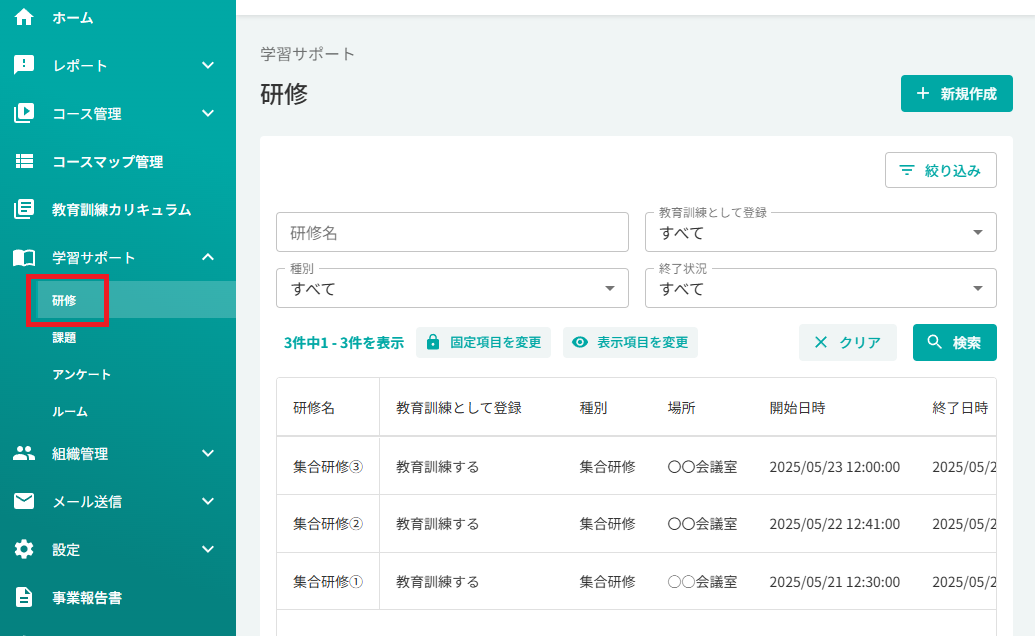Click the メール送信 envelope icon
1035x636 pixels.
pyautogui.click(x=24, y=501)
